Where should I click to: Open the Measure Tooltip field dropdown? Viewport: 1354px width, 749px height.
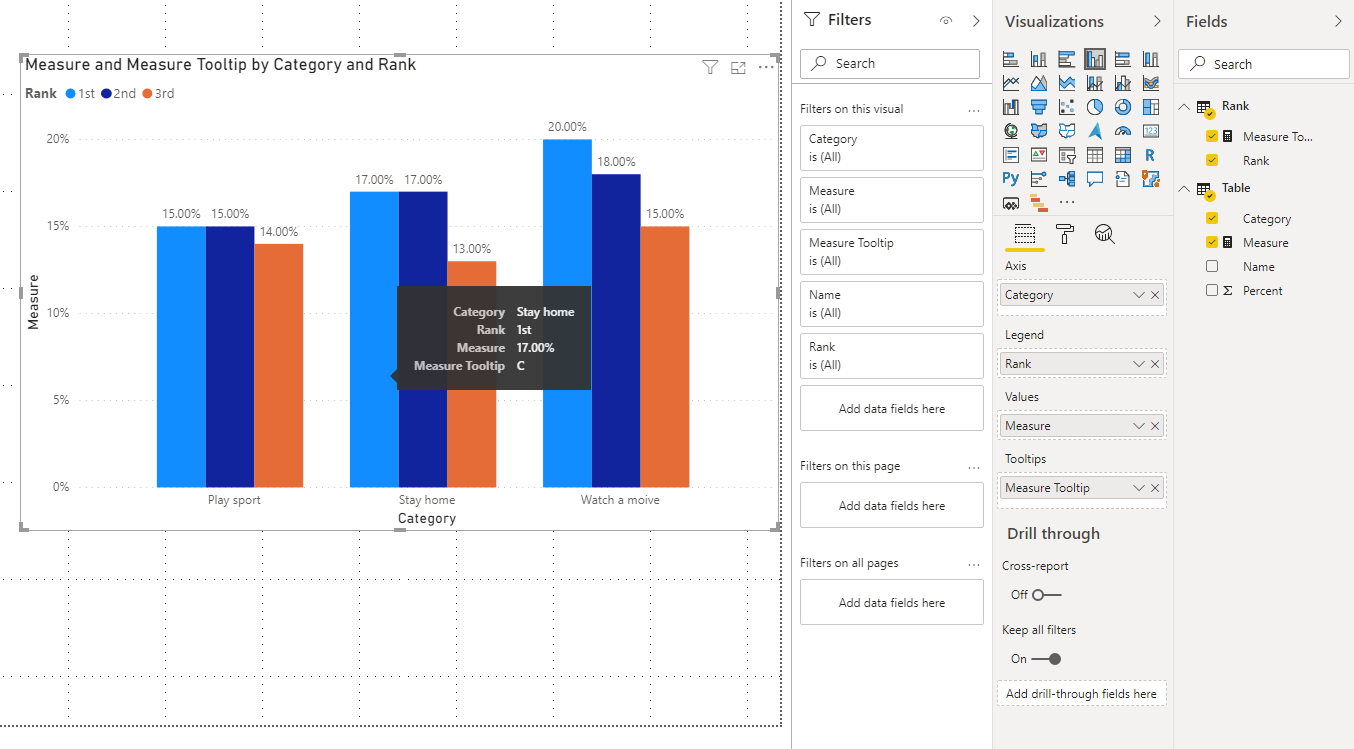[x=1139, y=488]
